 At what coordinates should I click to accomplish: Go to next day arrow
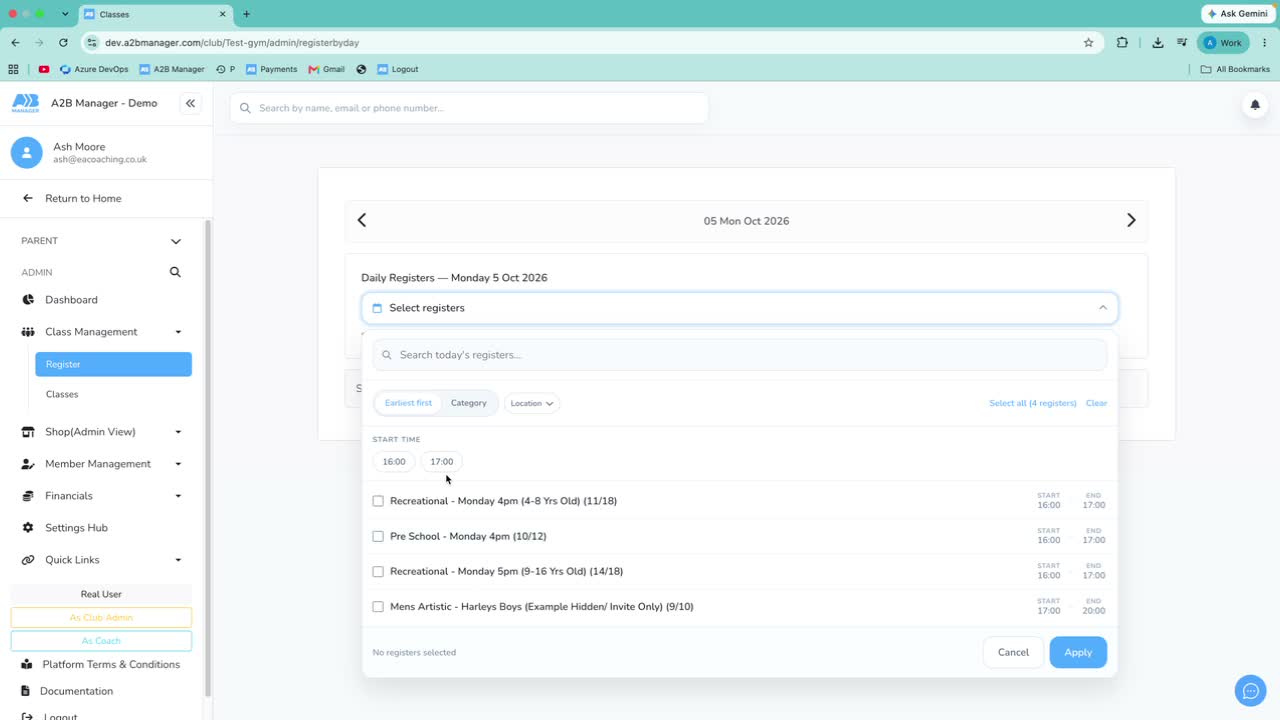(x=1131, y=220)
